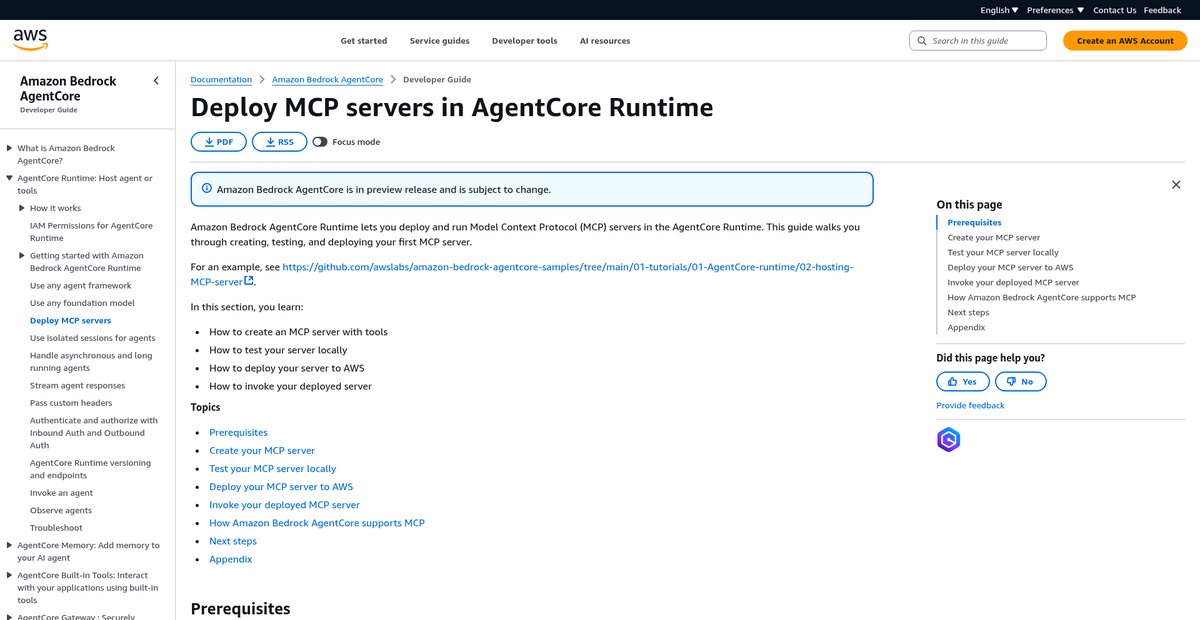Focus the Search in this guide field
This screenshot has height=620, width=1200.
tap(978, 41)
